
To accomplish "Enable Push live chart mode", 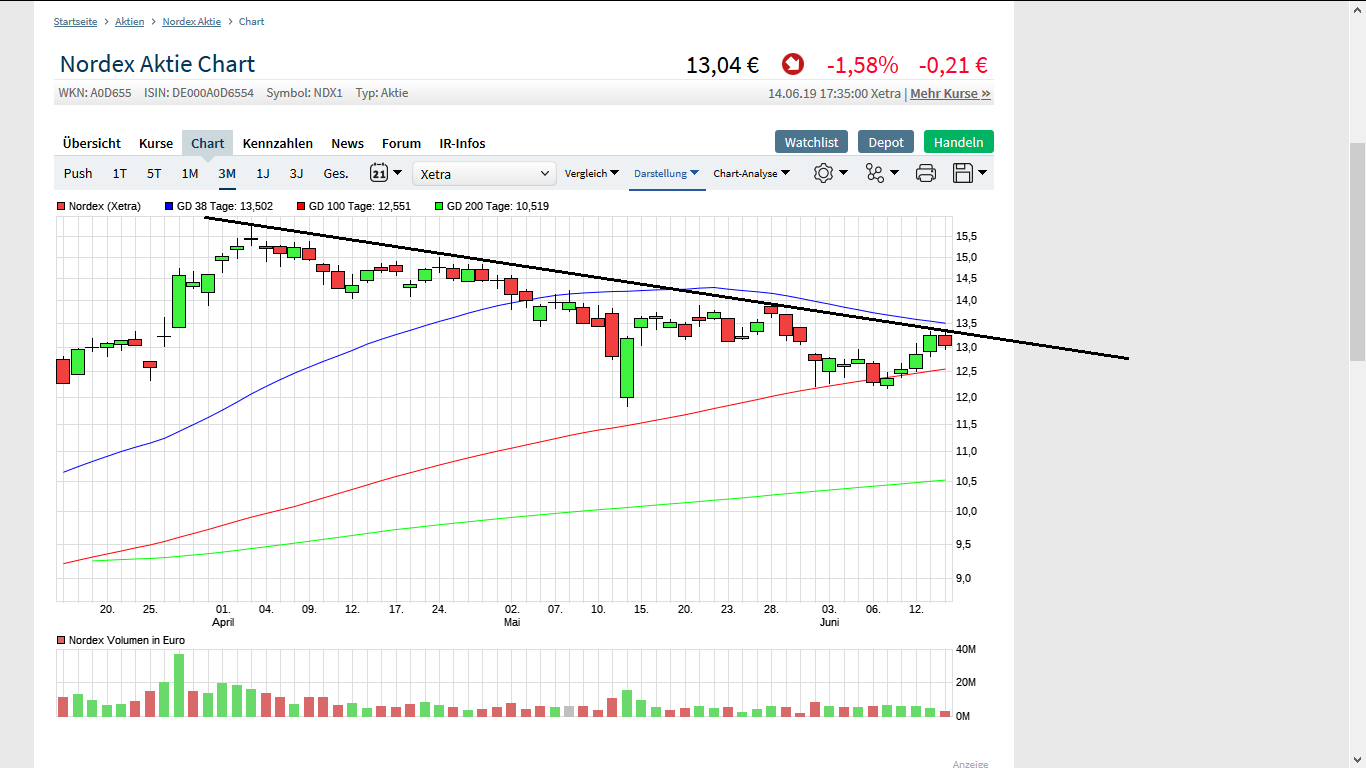I will tap(78, 173).
